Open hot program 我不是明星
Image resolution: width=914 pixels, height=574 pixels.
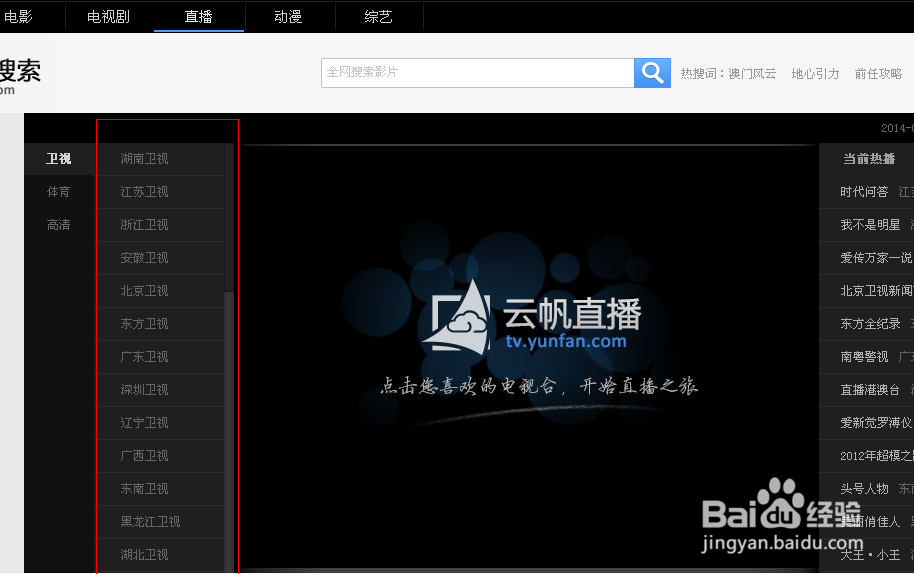coord(870,225)
